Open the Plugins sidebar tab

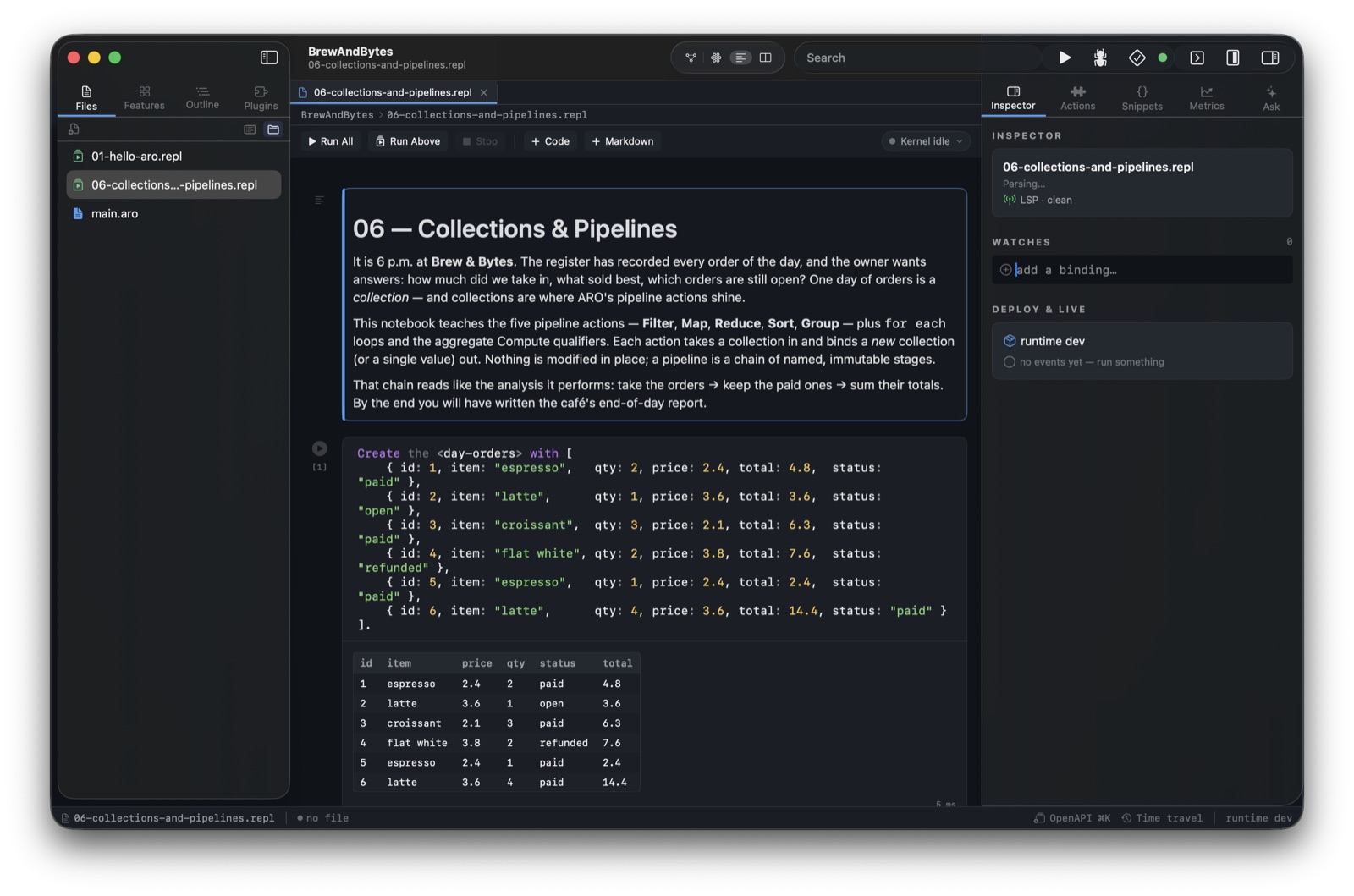click(261, 98)
